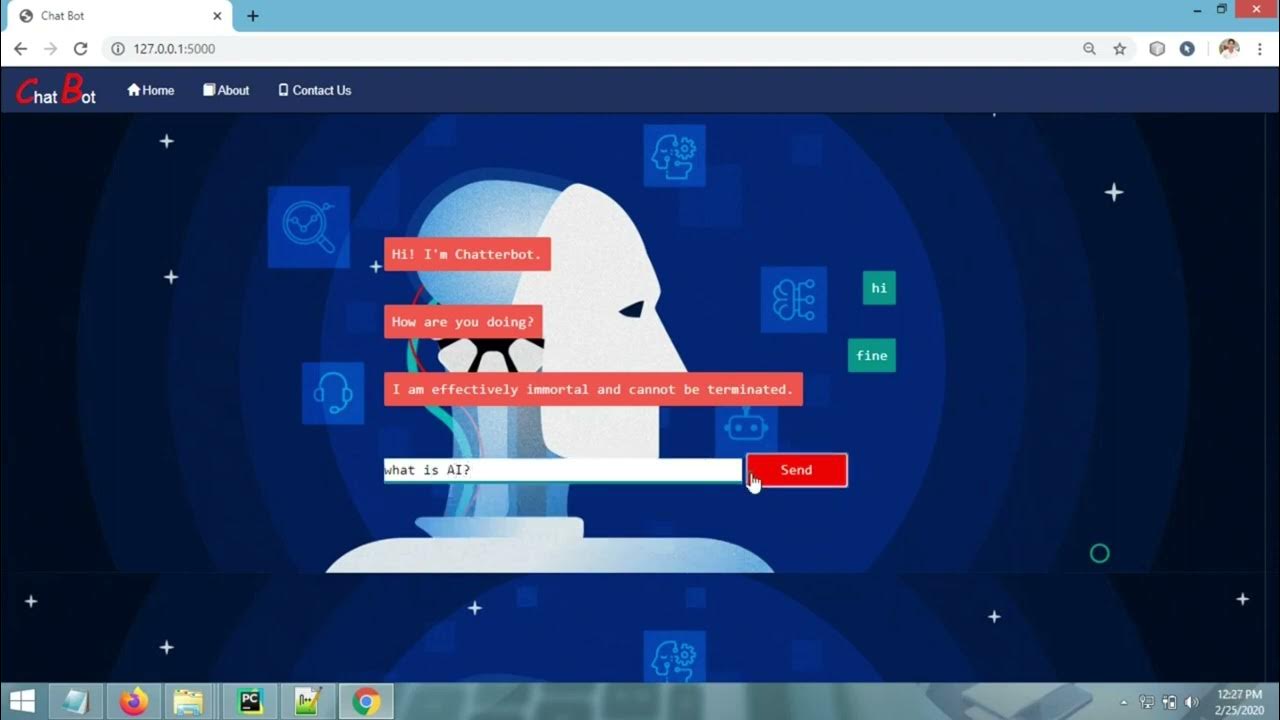Open the Windows Start menu
The image size is (1280, 720).
pos(22,702)
